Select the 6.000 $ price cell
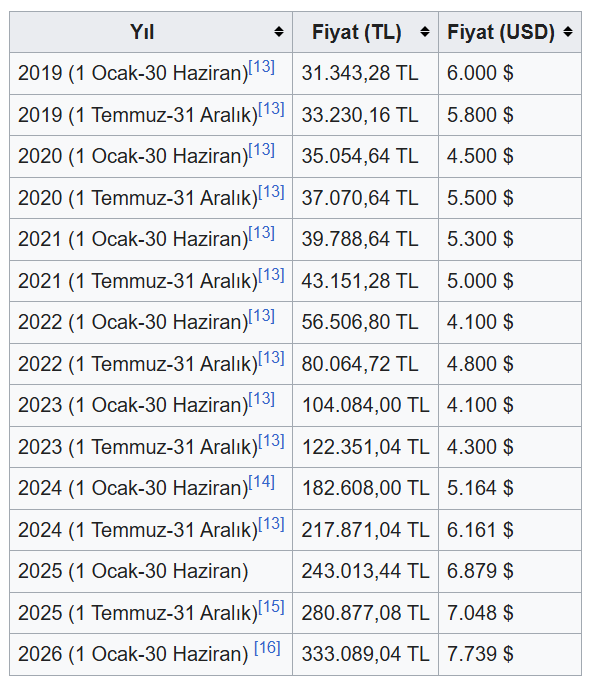Screen dimensions: 591x688 (x=510, y=73)
